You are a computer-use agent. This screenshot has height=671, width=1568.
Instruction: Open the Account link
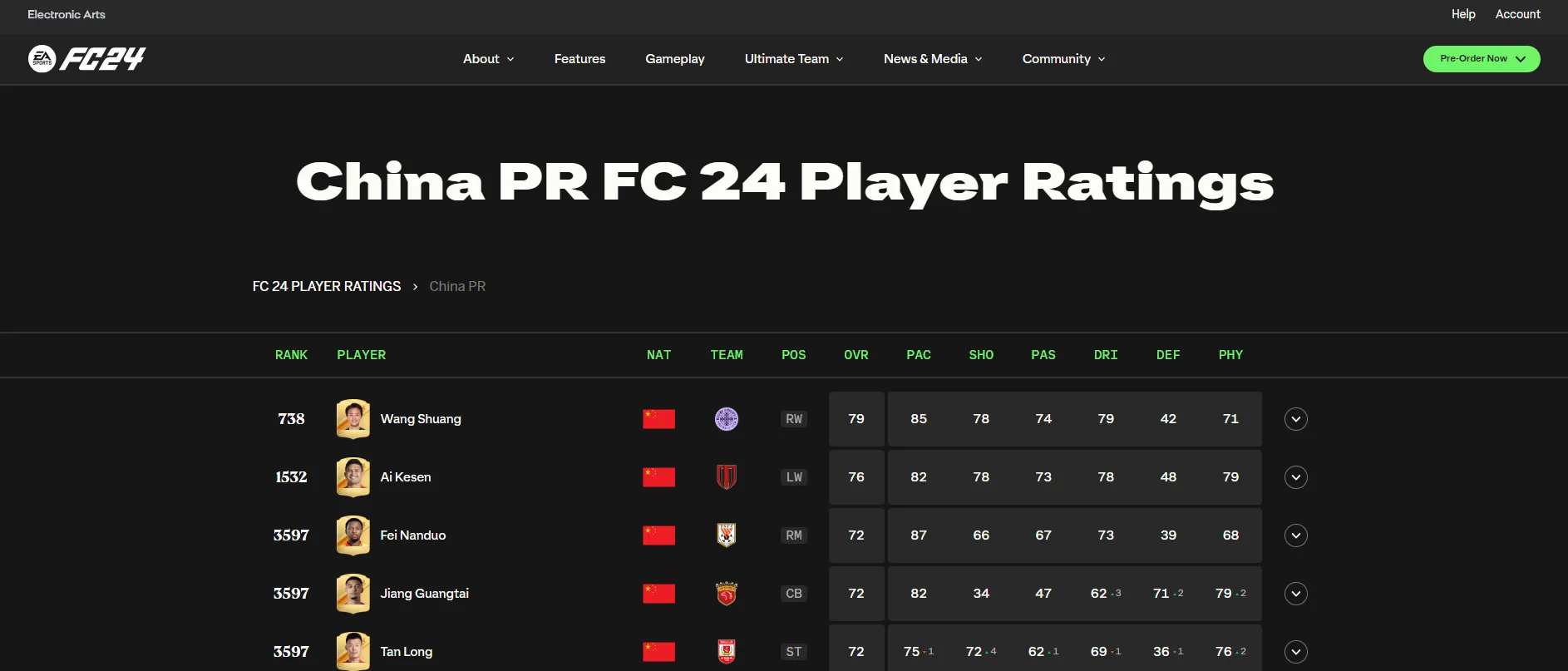(1517, 14)
